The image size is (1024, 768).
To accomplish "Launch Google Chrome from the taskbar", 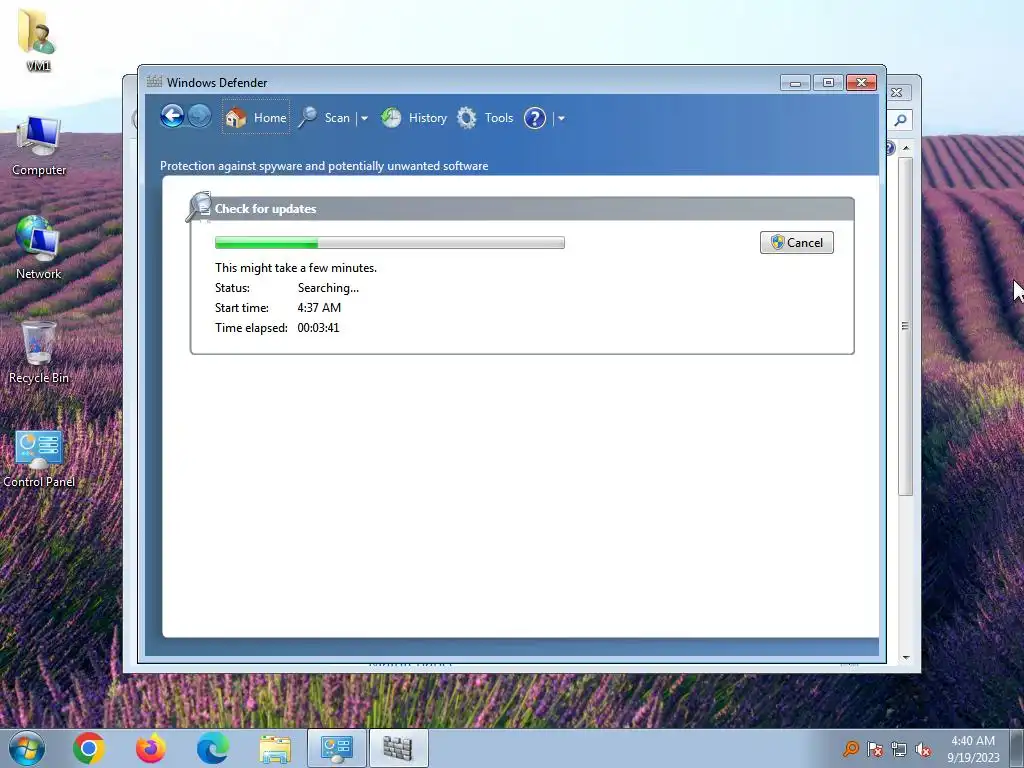I will tap(89, 748).
